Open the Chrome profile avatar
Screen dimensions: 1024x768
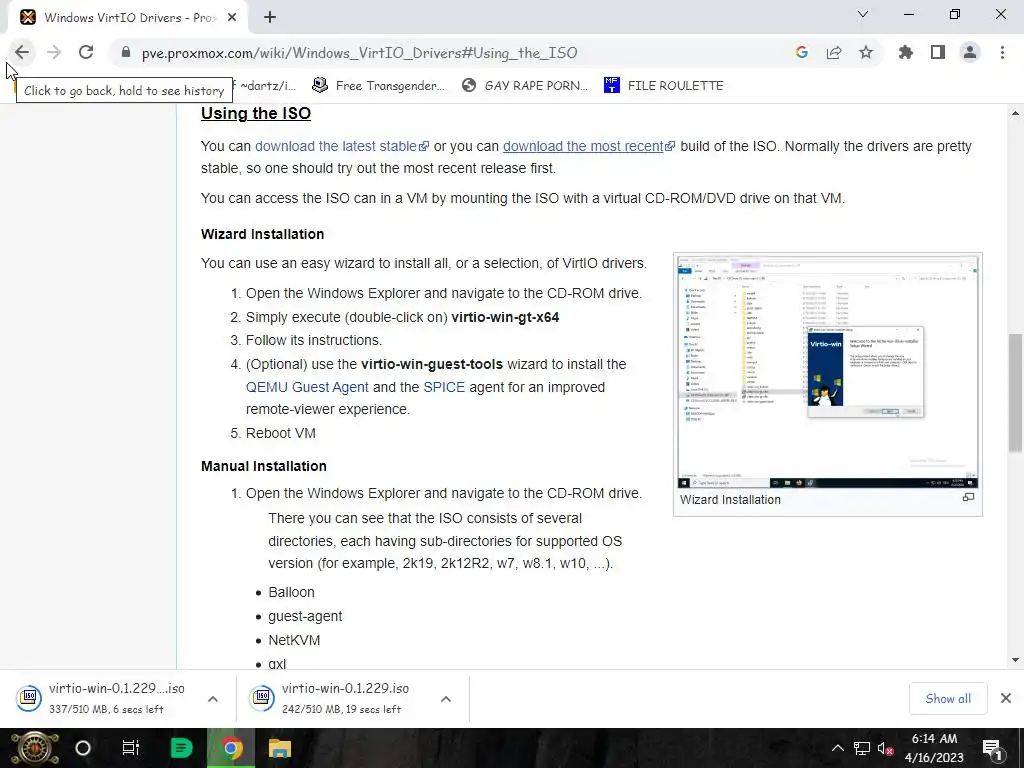tap(970, 52)
